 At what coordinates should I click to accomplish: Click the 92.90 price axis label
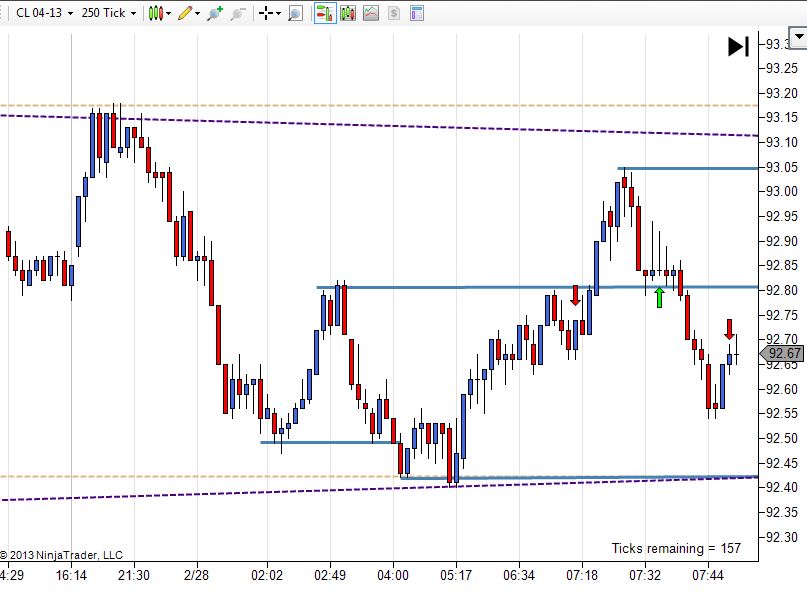[x=782, y=241]
